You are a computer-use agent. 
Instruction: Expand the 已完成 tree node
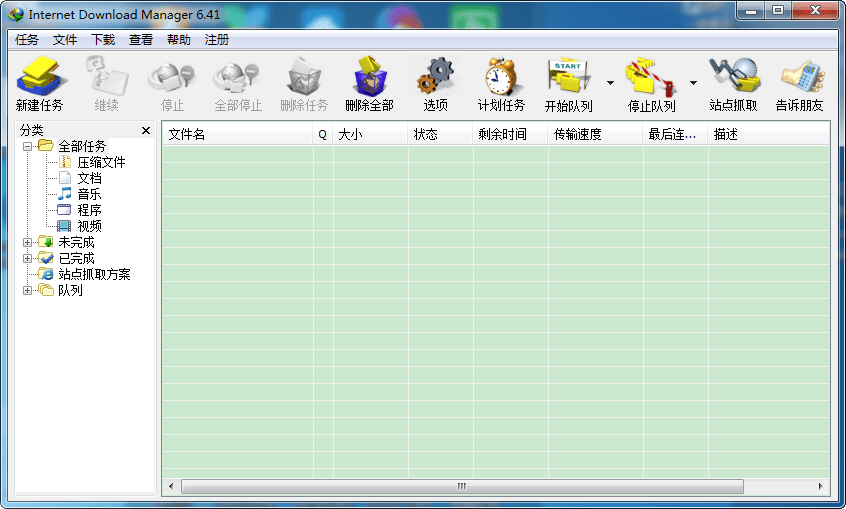28,259
